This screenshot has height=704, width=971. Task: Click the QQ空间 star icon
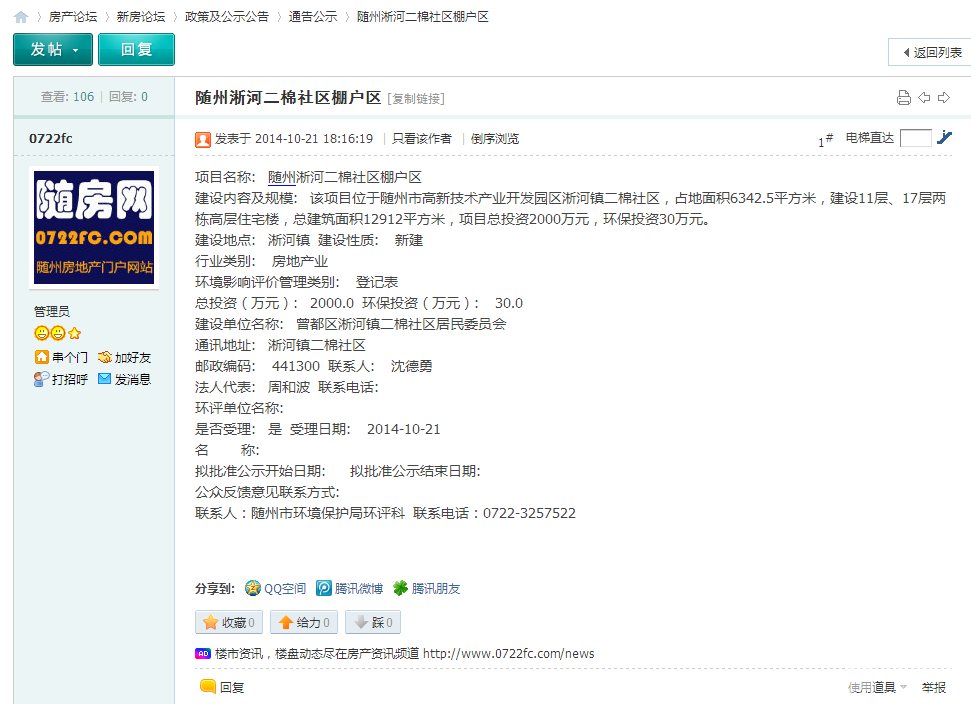pyautogui.click(x=253, y=588)
